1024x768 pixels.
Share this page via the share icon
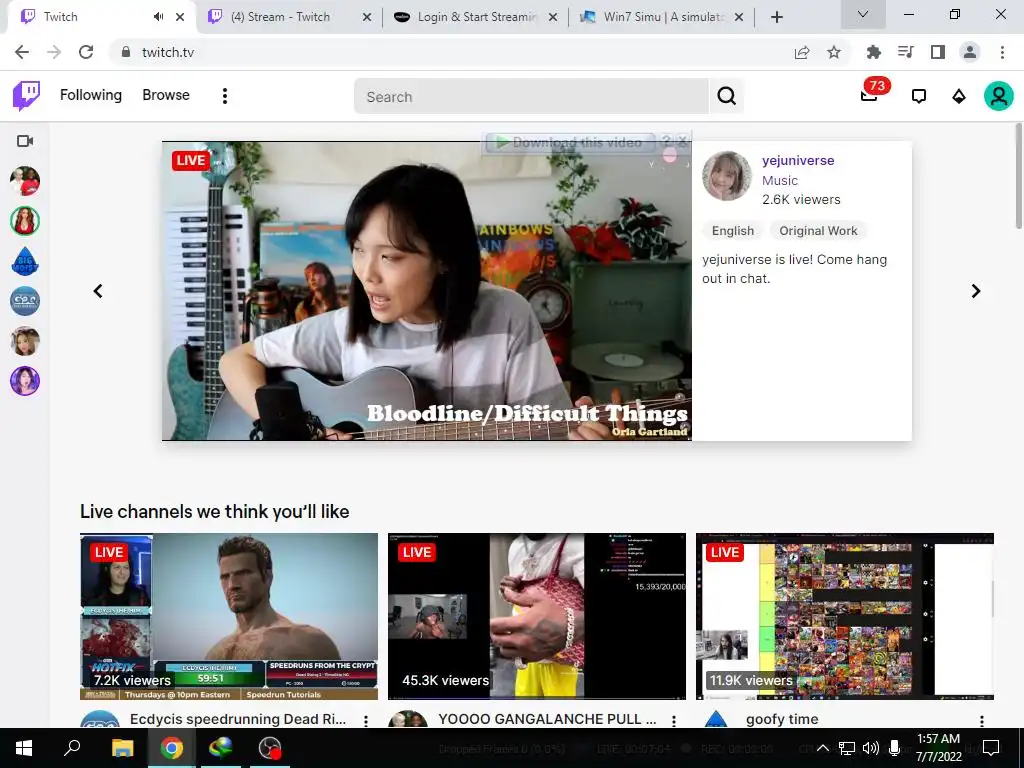point(802,52)
